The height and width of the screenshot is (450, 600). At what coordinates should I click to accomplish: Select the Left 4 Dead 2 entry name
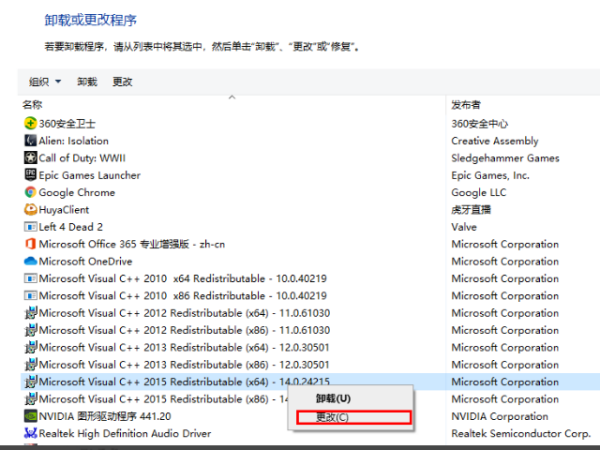[71, 227]
